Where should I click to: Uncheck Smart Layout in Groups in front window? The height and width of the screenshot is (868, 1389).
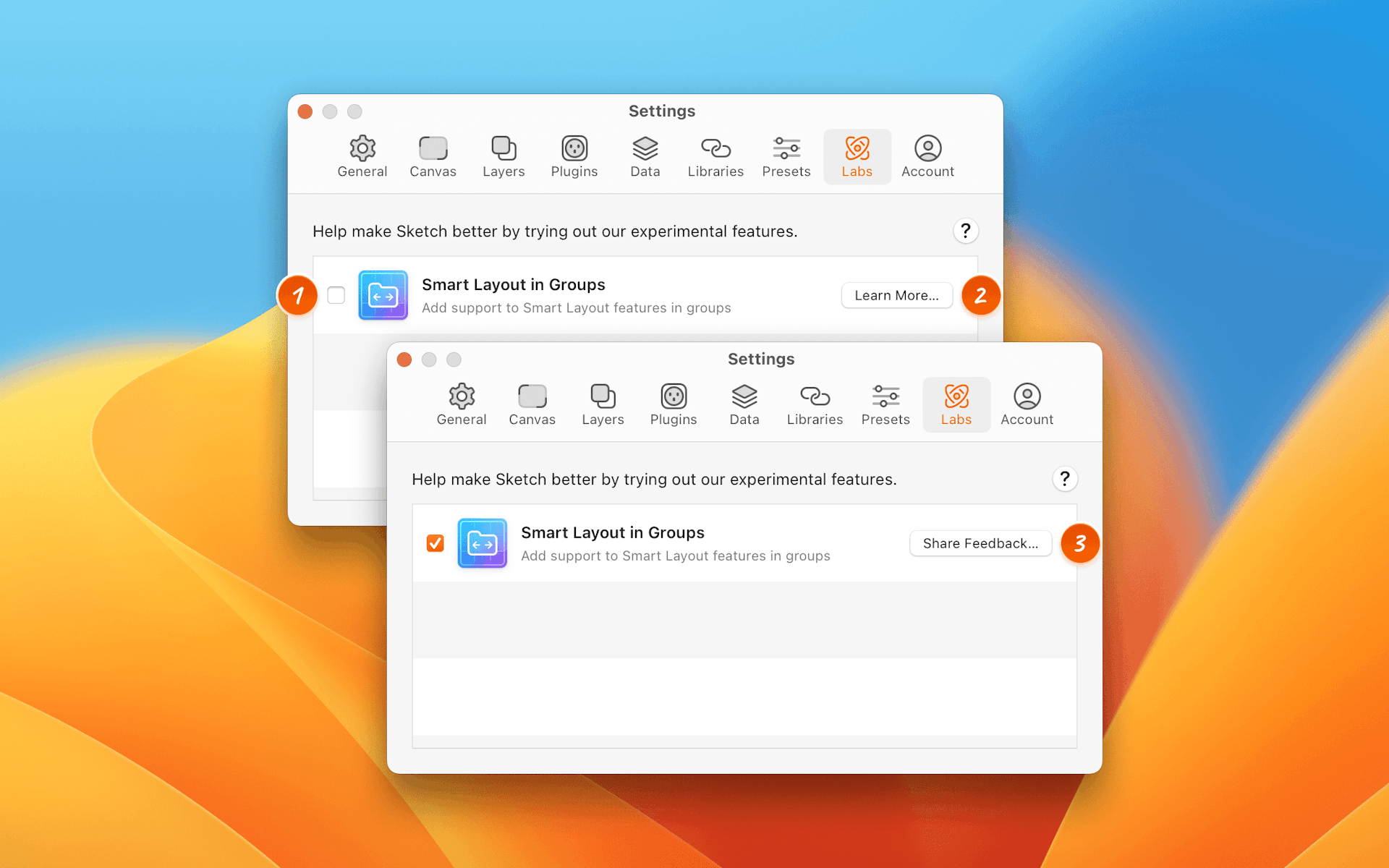[435, 543]
